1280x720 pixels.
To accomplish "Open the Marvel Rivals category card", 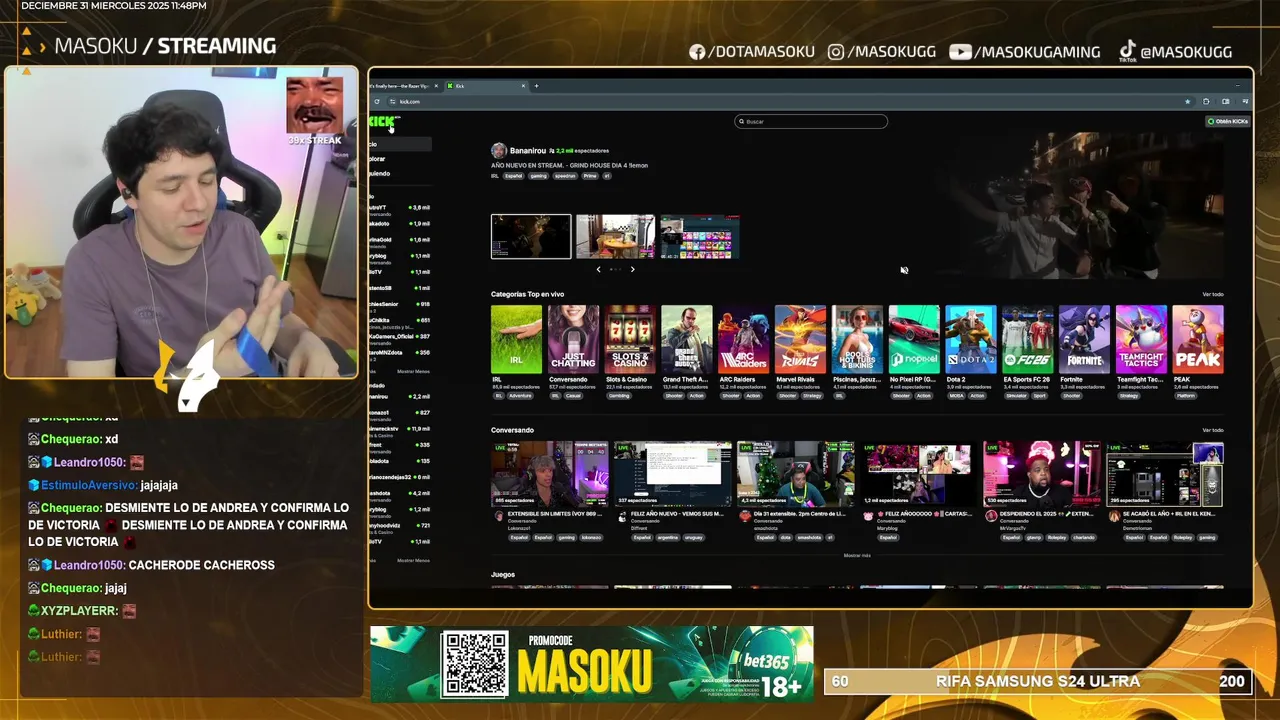I will click(800, 340).
